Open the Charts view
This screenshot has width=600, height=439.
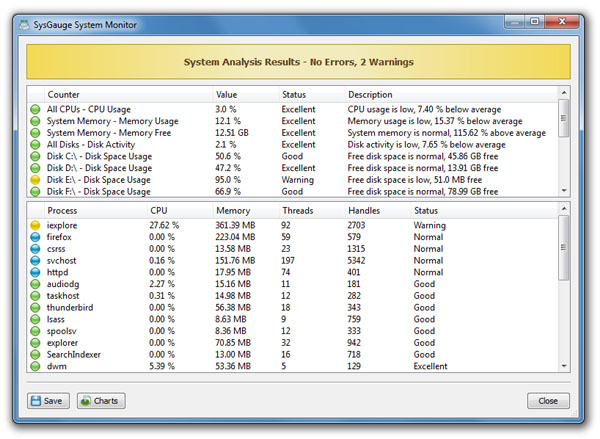click(x=101, y=401)
